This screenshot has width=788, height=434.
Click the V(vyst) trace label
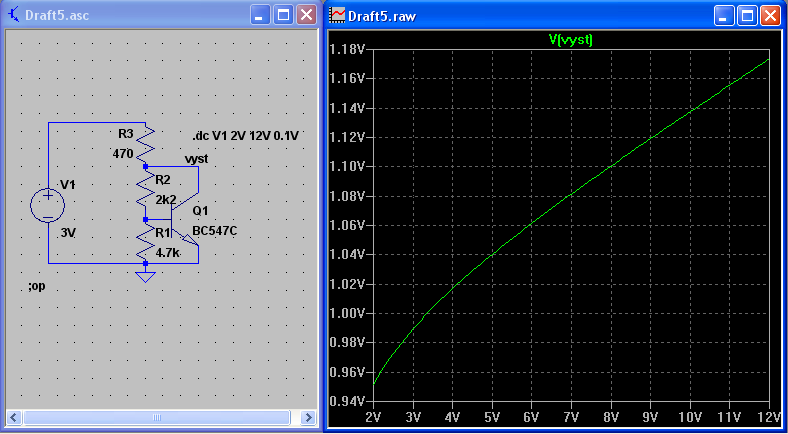(570, 41)
